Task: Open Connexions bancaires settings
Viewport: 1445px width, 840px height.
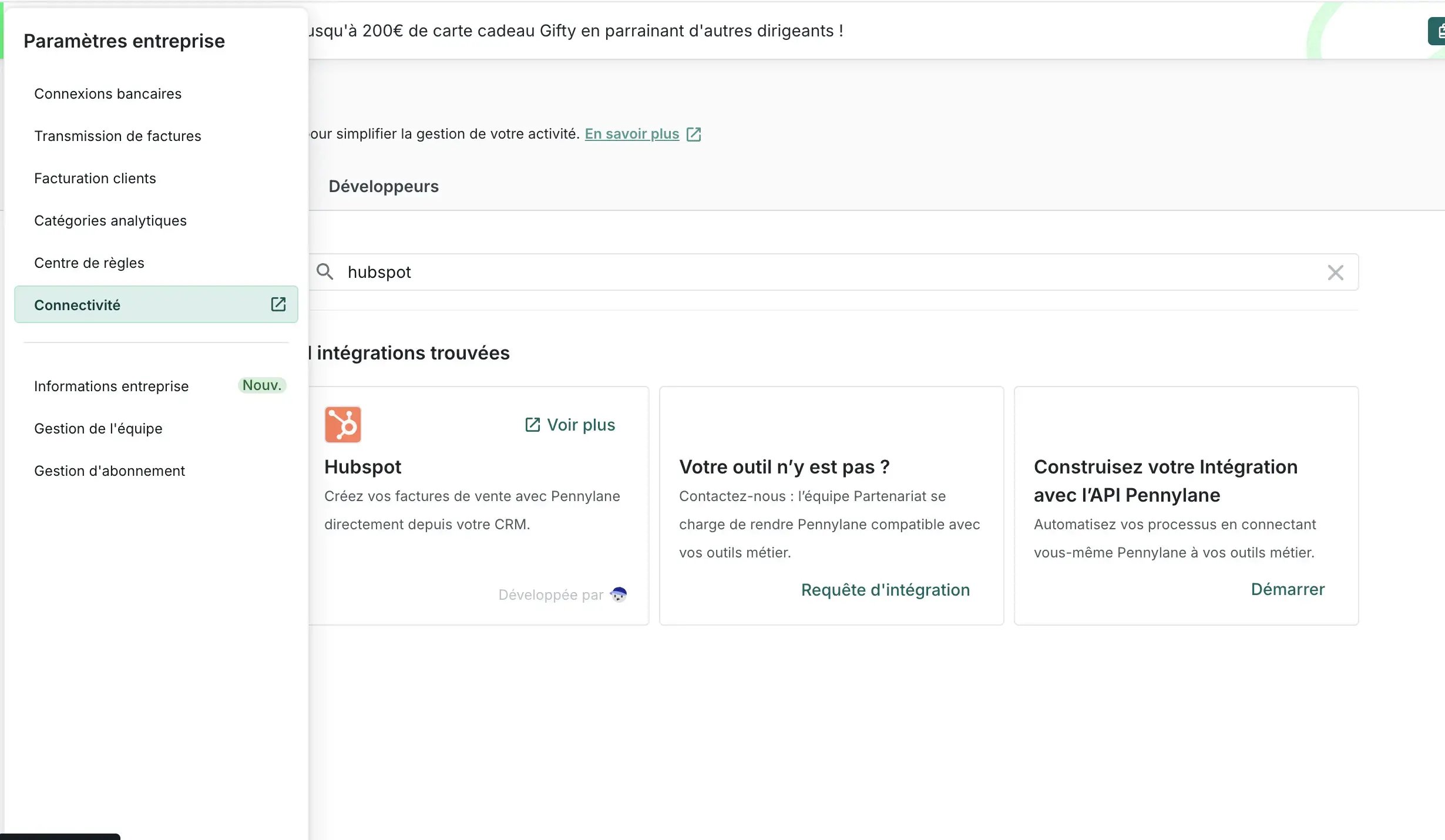Action: [107, 93]
